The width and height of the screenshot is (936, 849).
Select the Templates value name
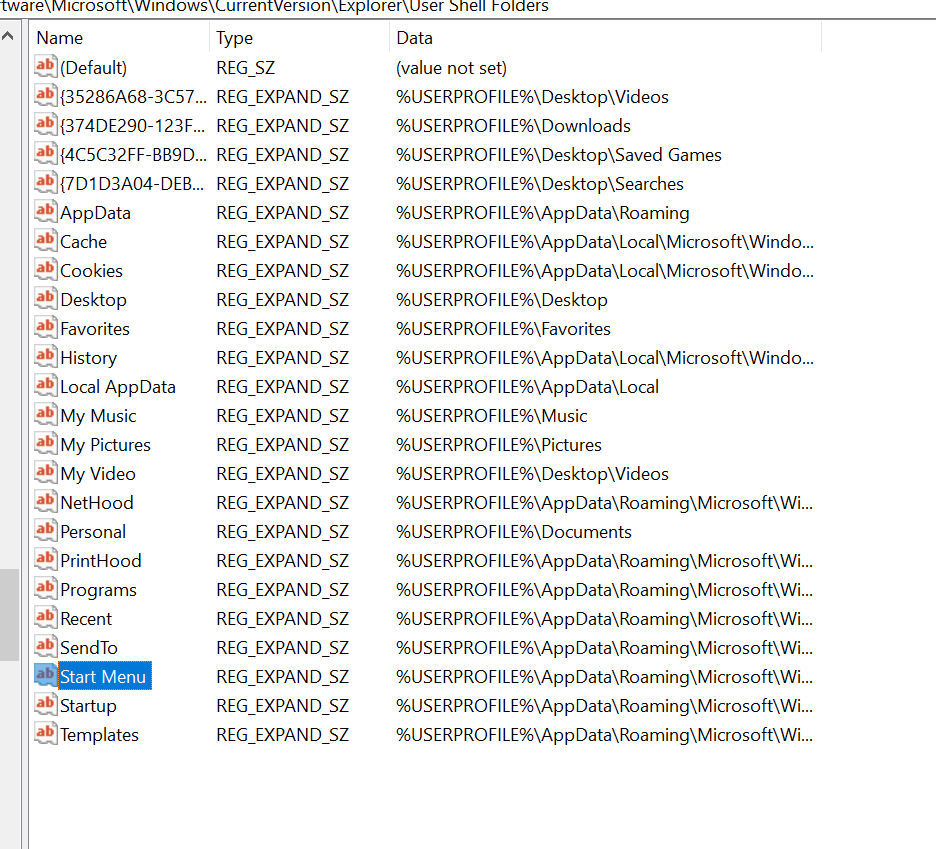point(99,734)
